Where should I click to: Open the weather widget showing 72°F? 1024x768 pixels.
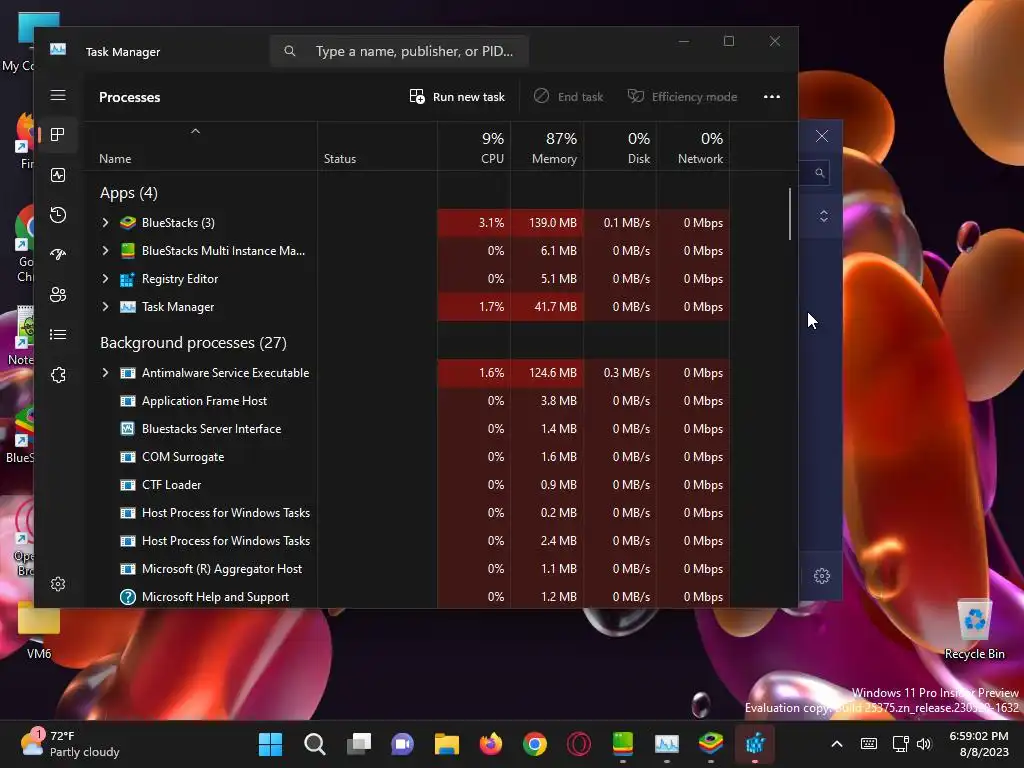click(x=70, y=744)
